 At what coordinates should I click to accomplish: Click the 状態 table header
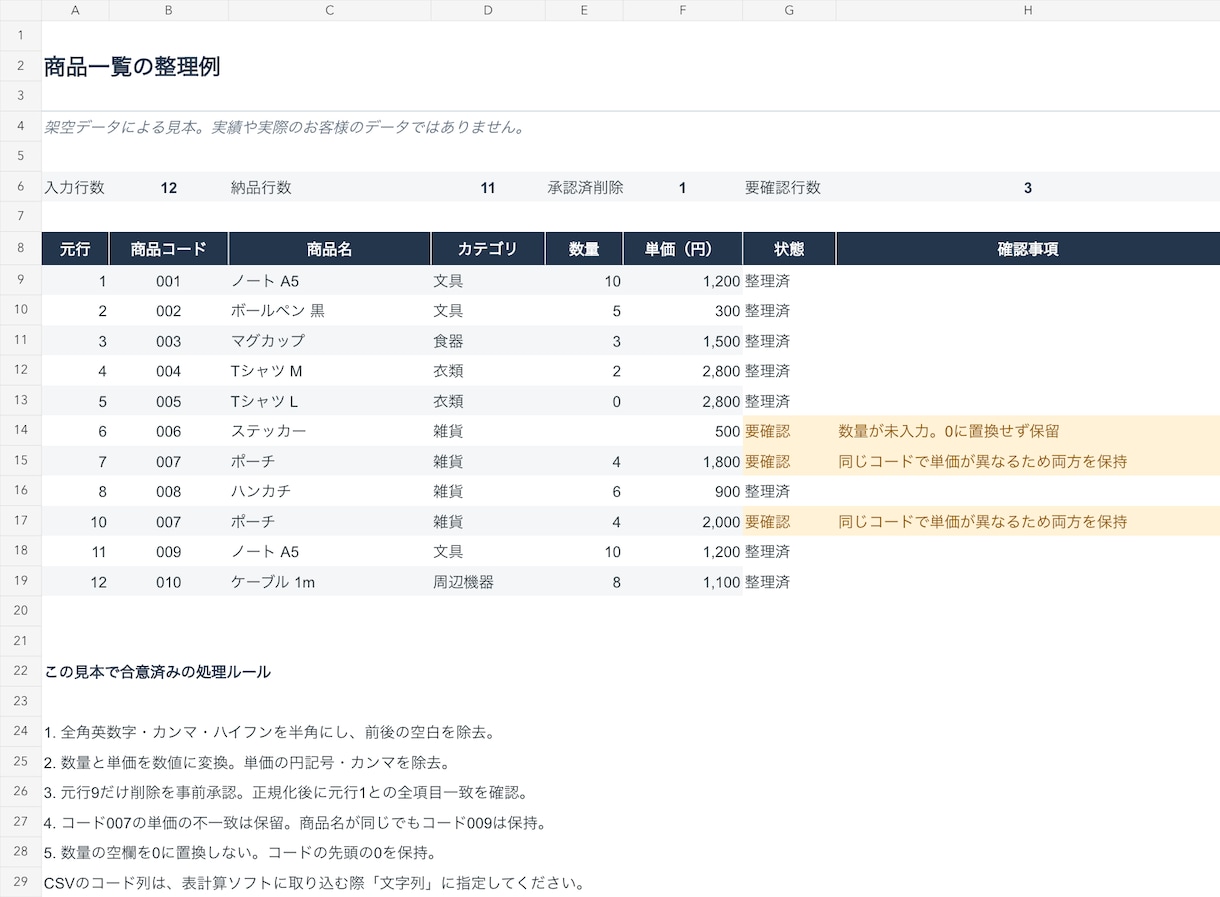click(x=789, y=249)
